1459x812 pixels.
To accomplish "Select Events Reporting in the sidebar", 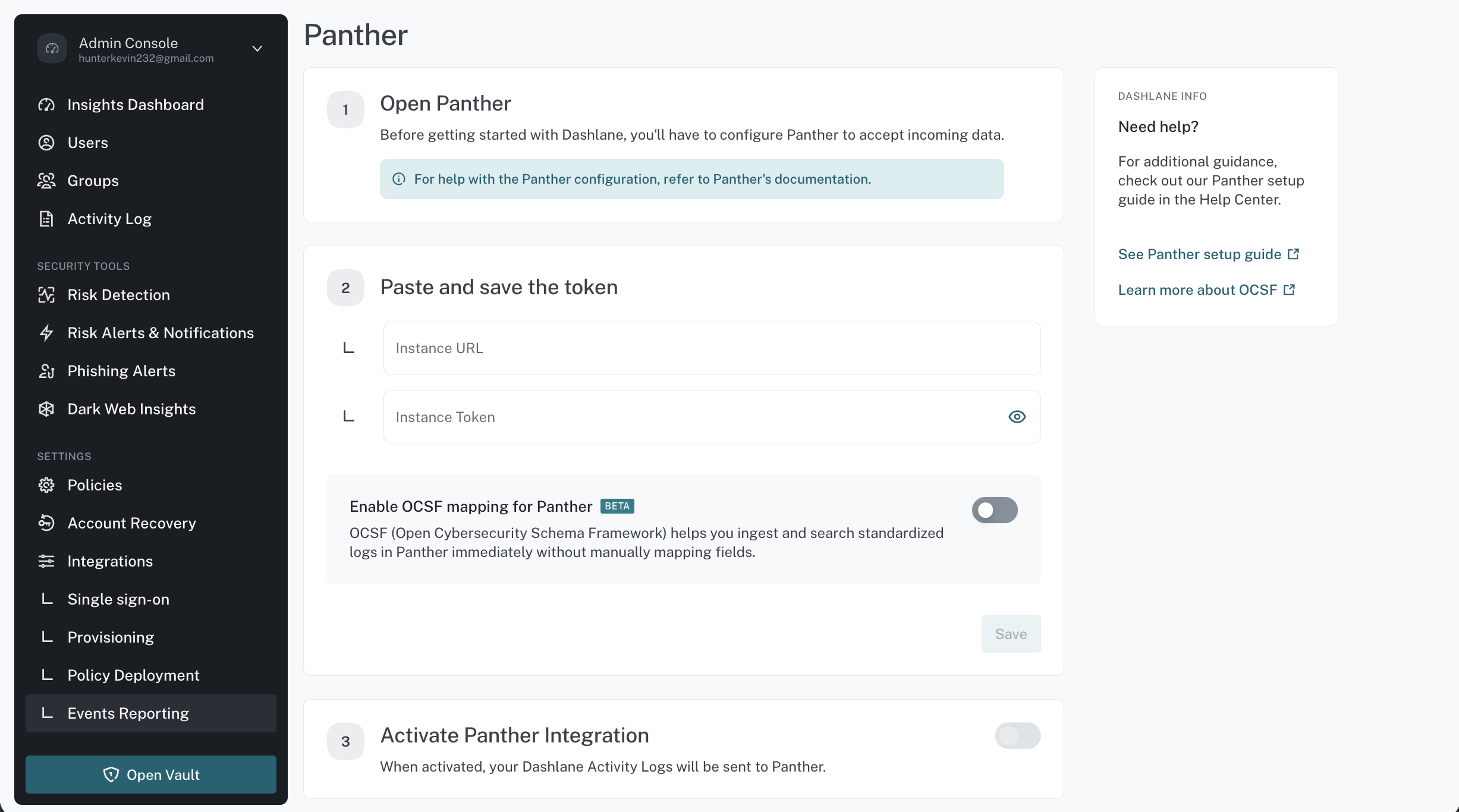I will click(151, 713).
